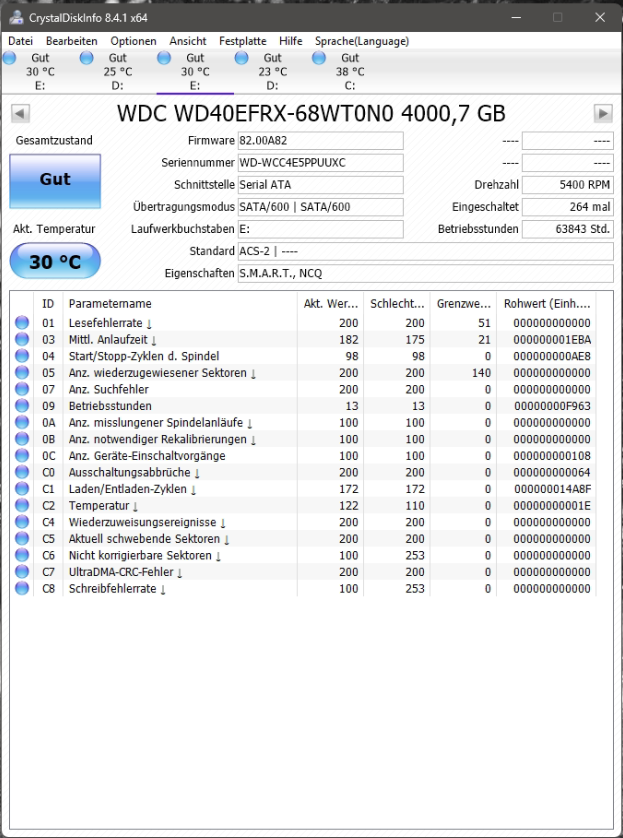
Task: Show the next disk using the right arrow
Action: (603, 113)
